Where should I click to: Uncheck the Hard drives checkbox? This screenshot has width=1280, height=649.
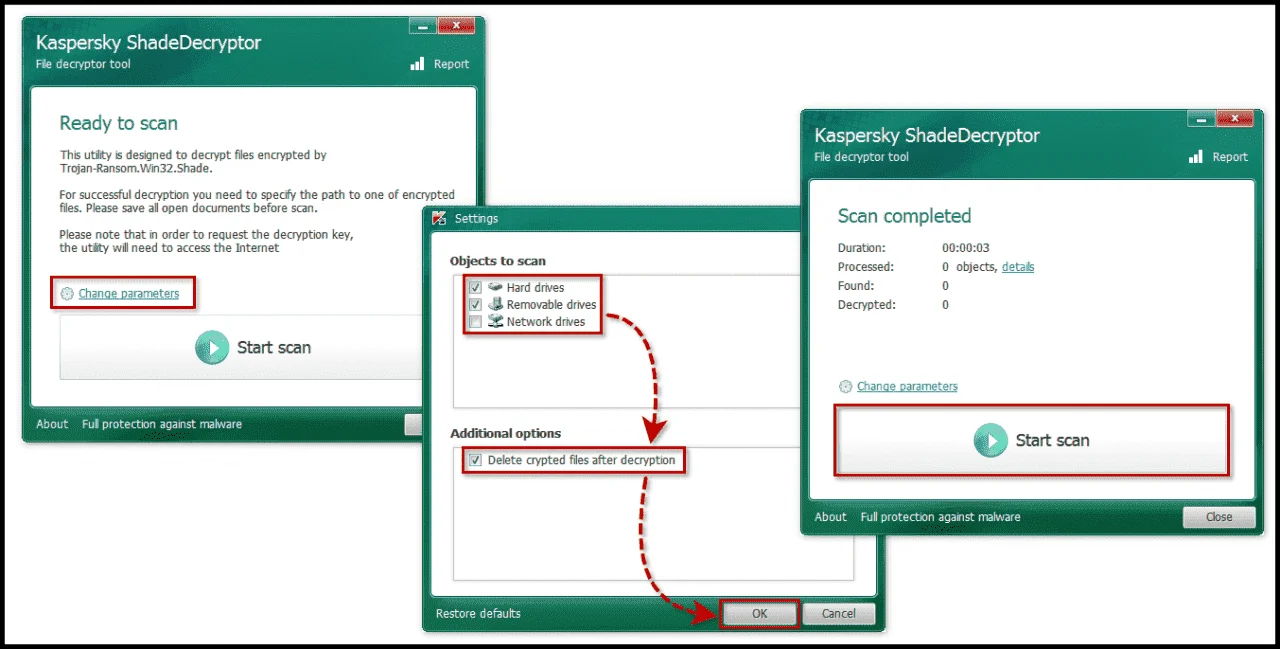[476, 287]
